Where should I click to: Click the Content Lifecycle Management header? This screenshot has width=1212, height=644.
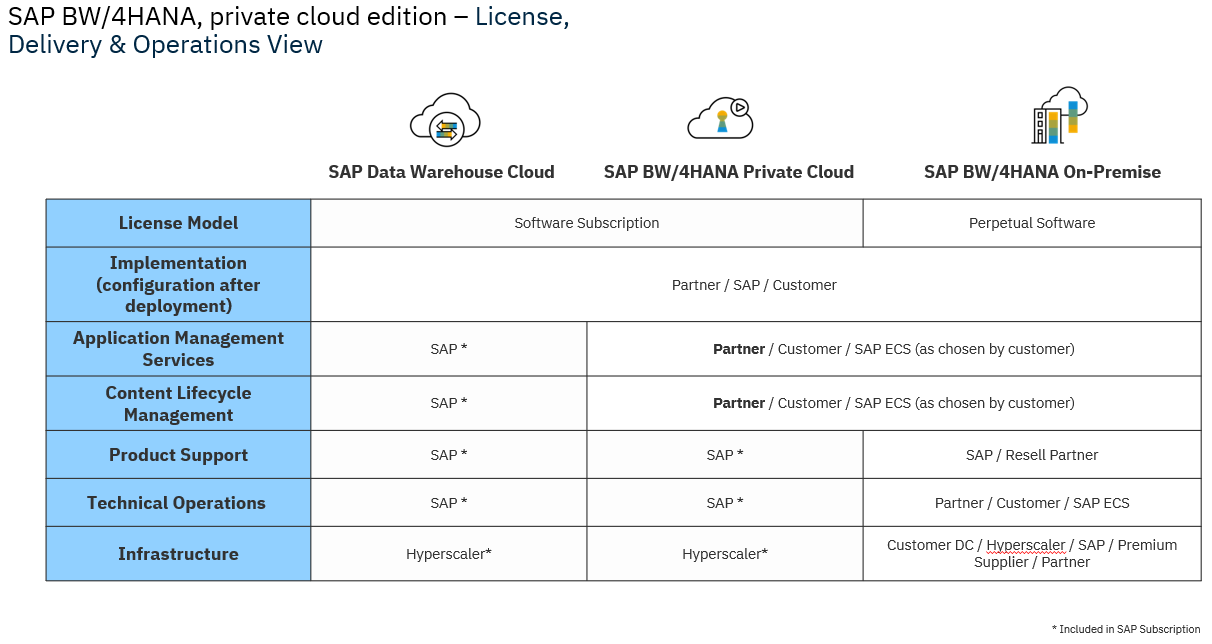pyautogui.click(x=179, y=404)
